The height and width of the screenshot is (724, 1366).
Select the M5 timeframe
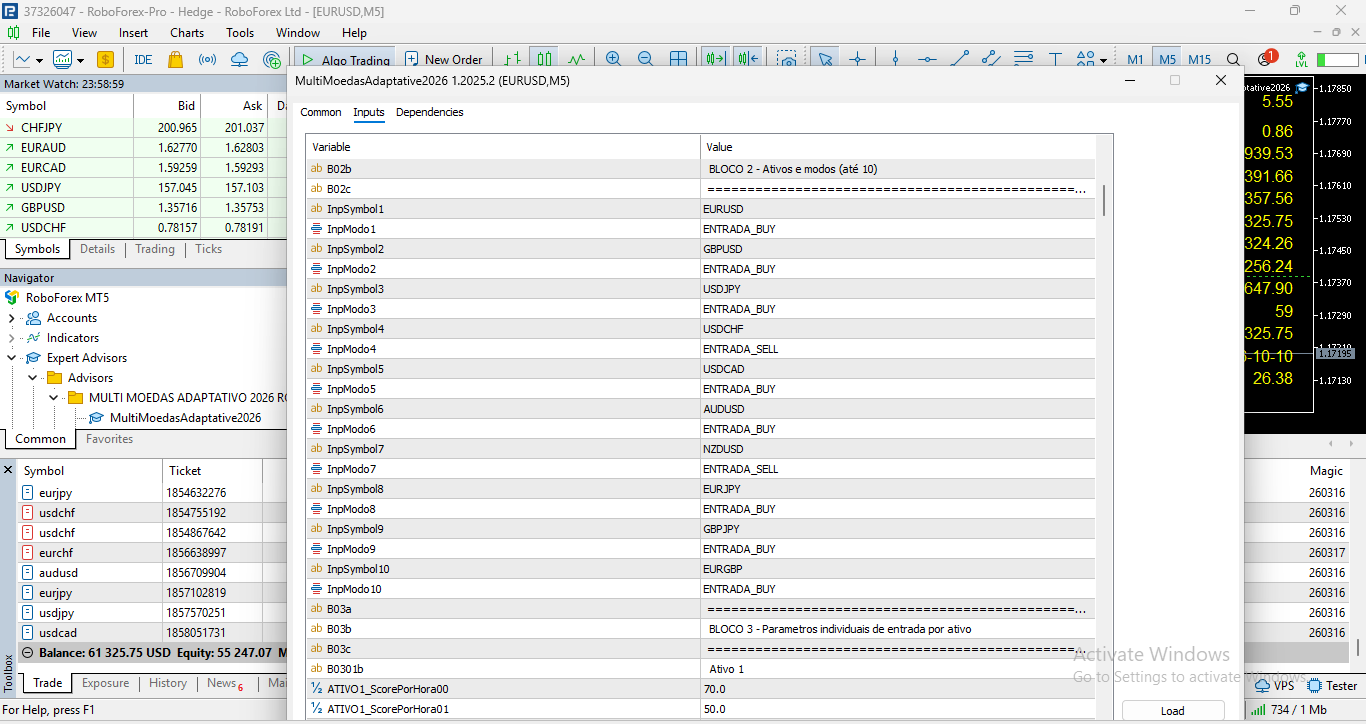pos(1167,60)
